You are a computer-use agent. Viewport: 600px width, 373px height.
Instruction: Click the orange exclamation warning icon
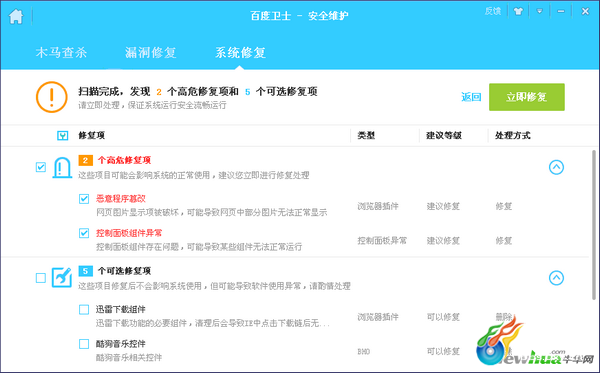(52, 97)
